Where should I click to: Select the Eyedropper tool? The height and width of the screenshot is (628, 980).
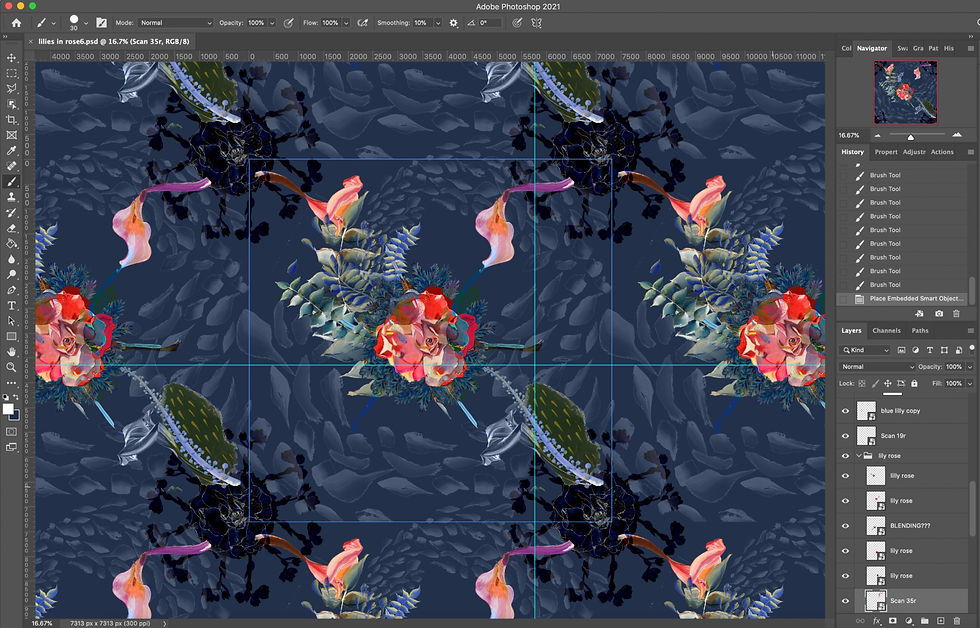click(11, 151)
